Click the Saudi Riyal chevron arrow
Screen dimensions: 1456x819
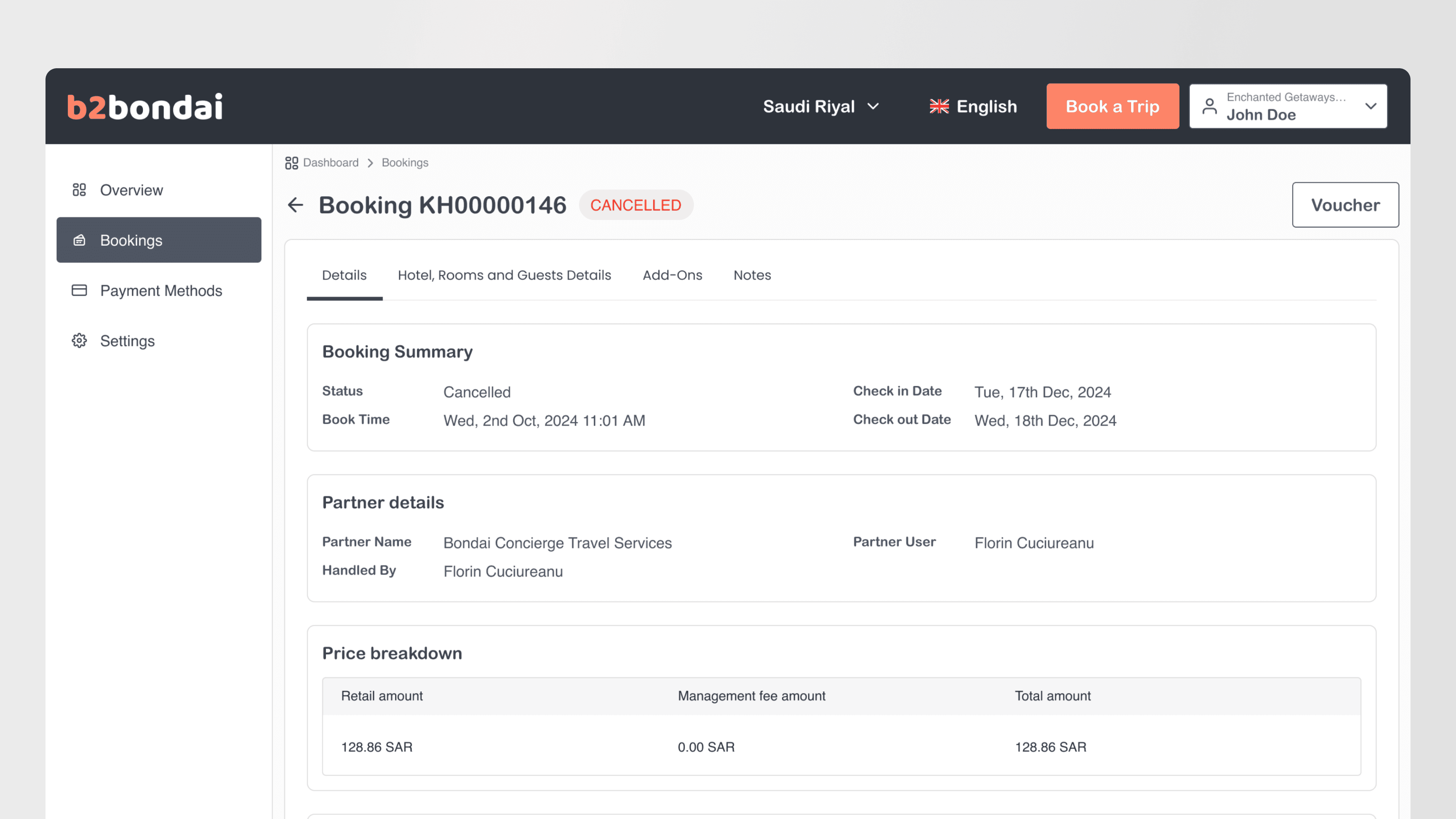click(x=873, y=106)
